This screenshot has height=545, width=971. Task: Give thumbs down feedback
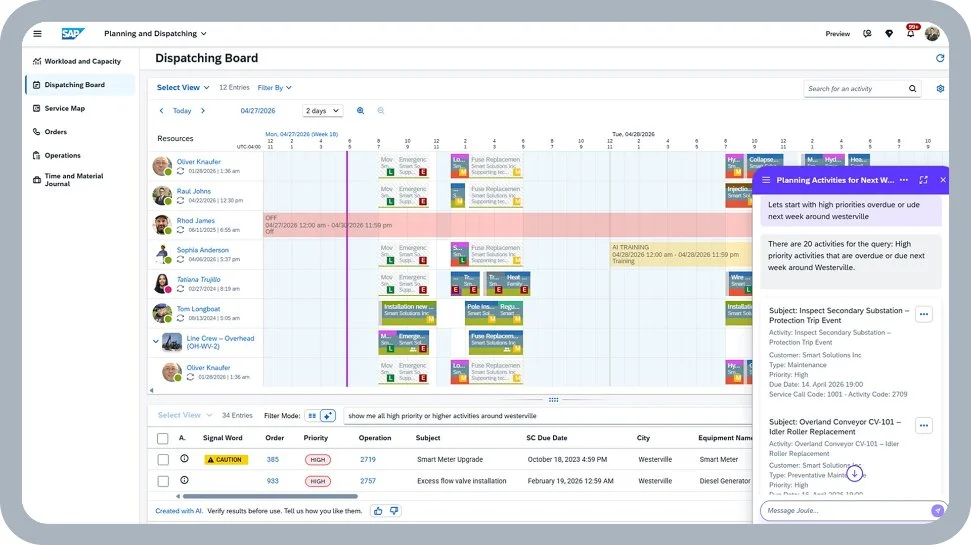pos(394,511)
